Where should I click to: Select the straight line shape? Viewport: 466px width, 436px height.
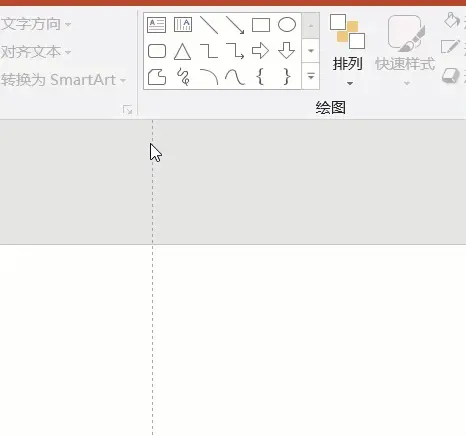209,25
